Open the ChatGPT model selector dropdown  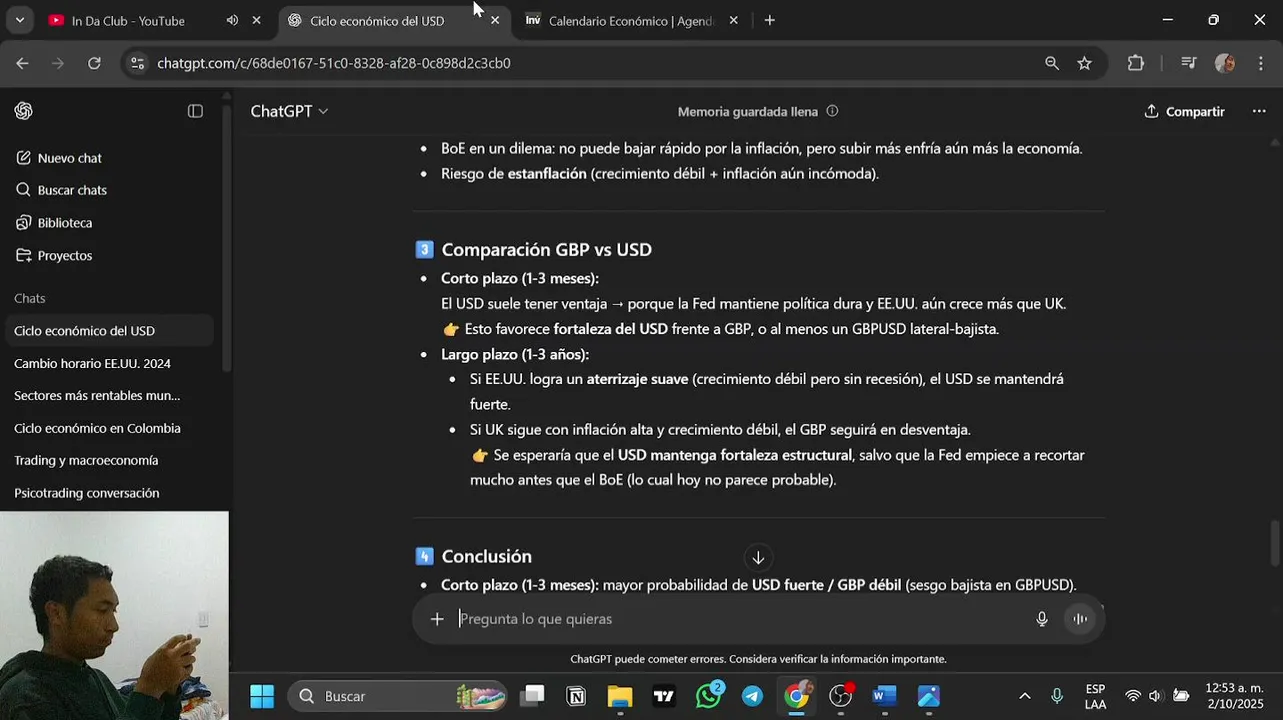pos(289,111)
